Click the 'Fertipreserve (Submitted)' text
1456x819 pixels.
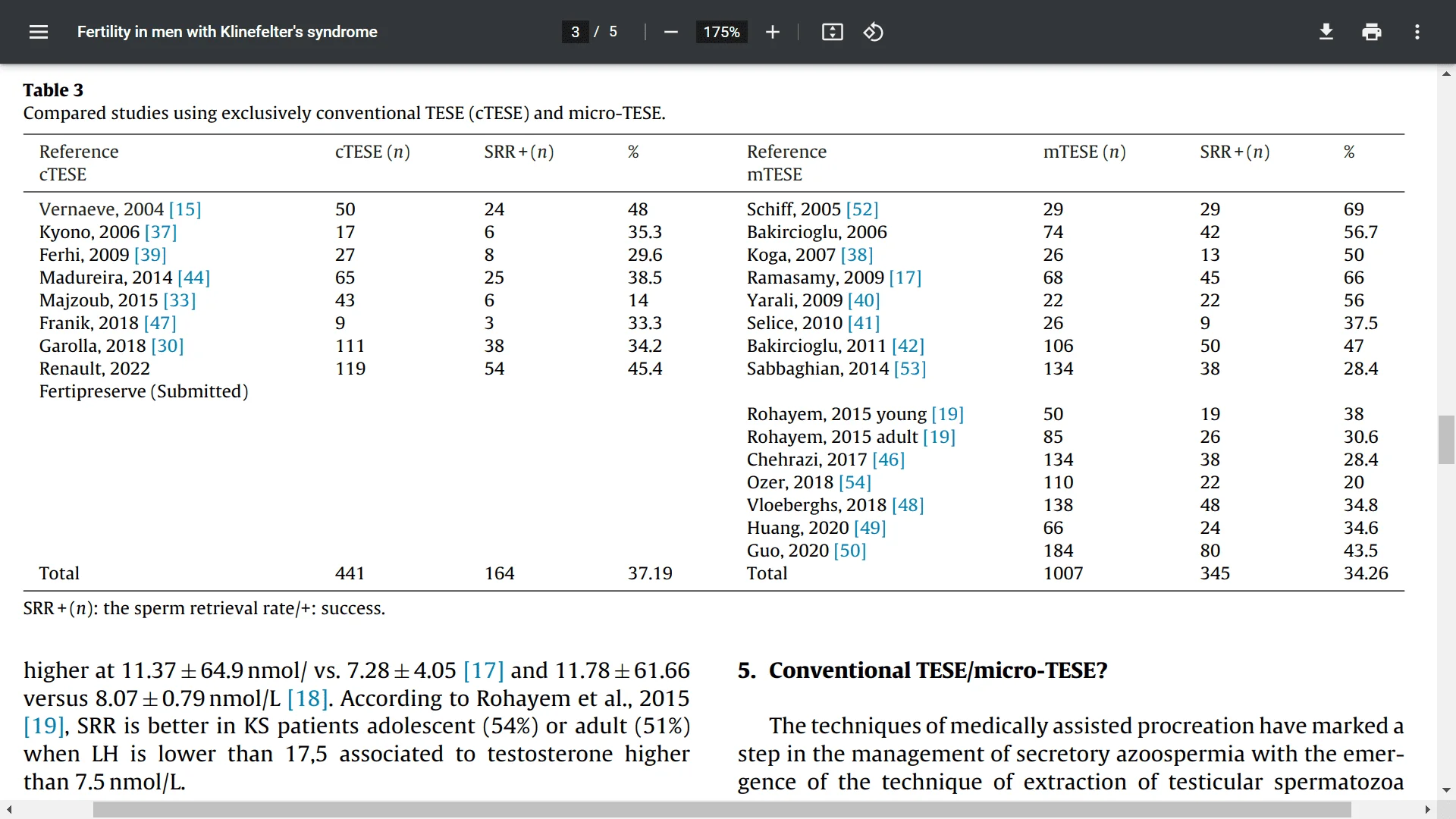tap(144, 391)
